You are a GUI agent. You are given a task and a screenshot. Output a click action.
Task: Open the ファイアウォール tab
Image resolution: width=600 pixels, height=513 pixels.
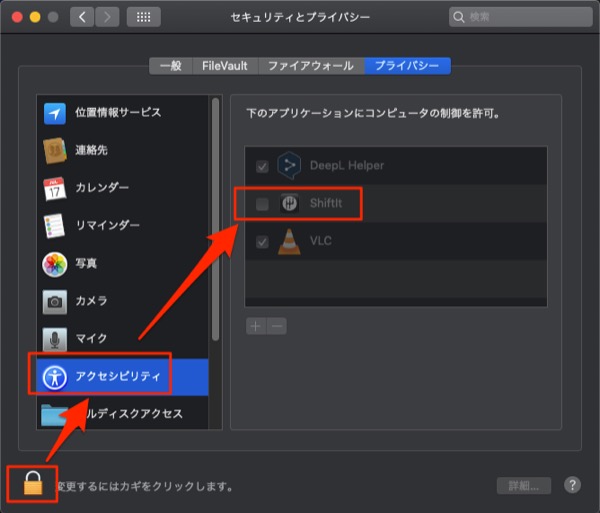tap(311, 66)
